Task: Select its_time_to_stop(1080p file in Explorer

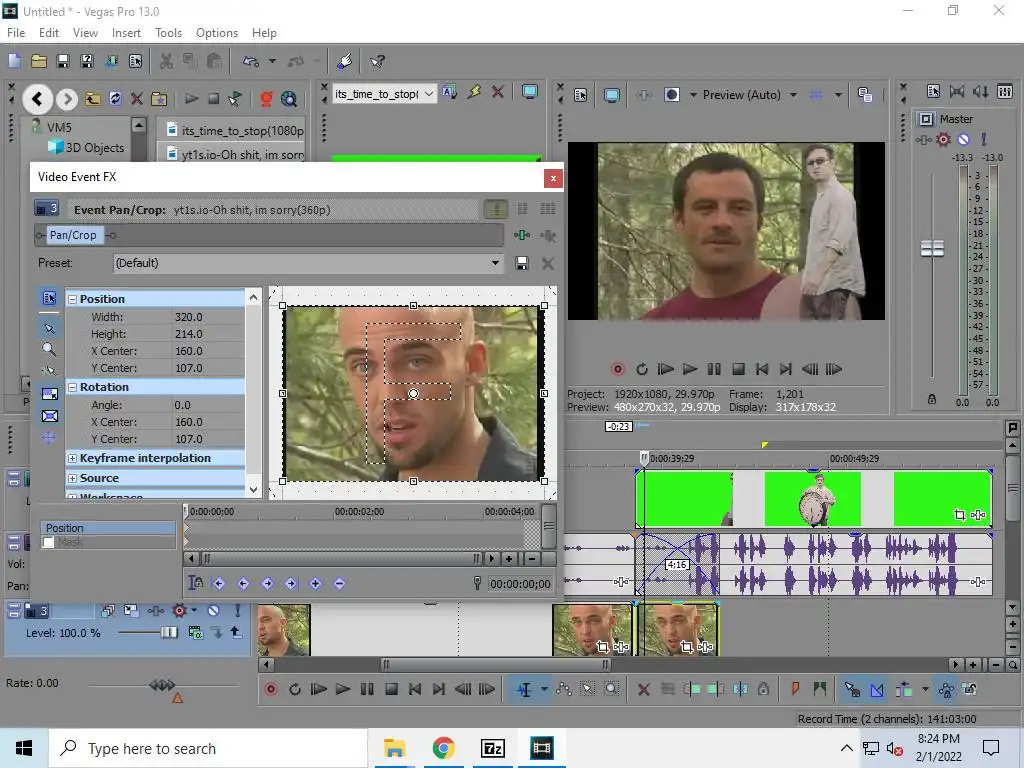Action: coord(235,131)
